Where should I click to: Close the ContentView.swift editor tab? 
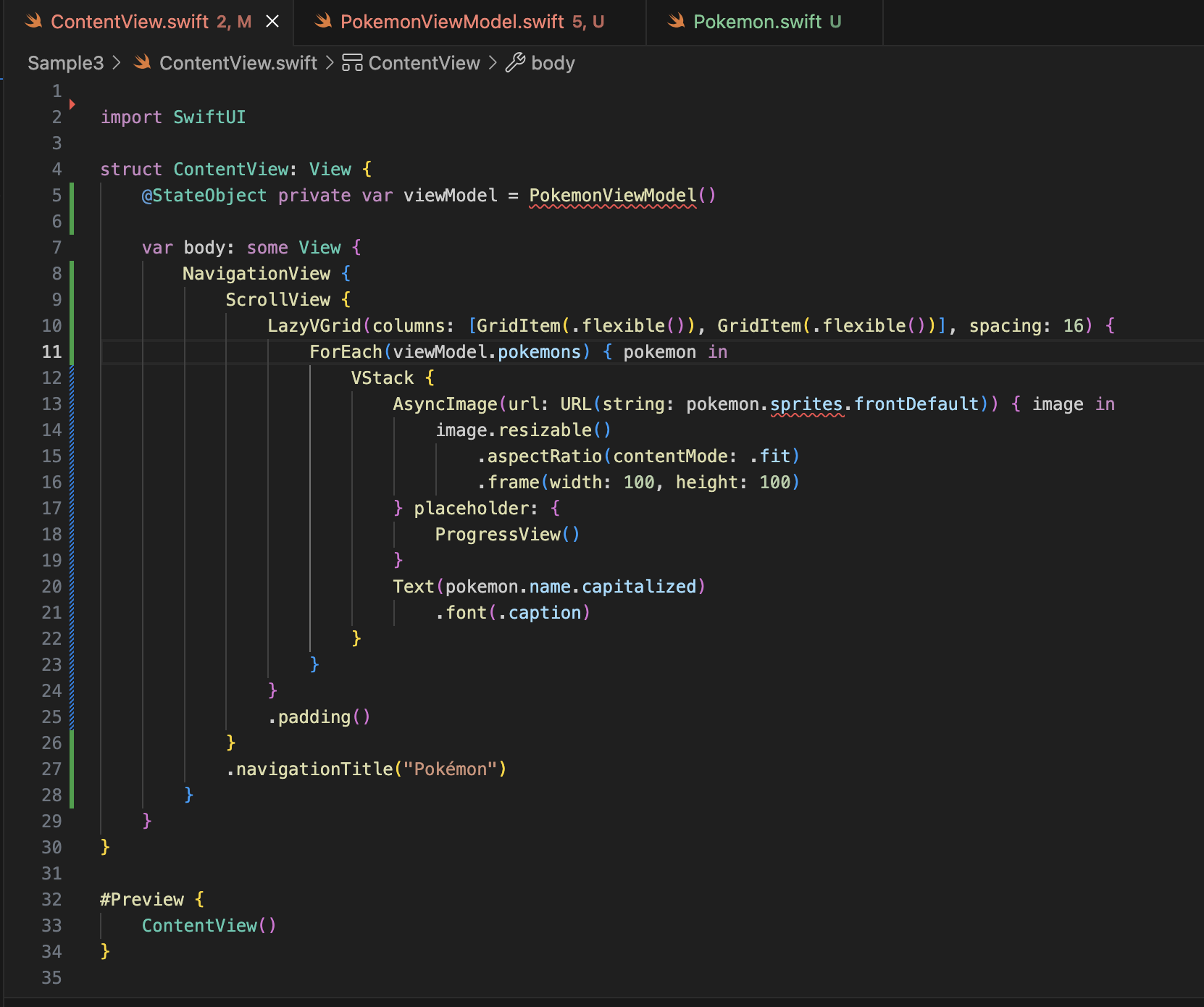(272, 22)
